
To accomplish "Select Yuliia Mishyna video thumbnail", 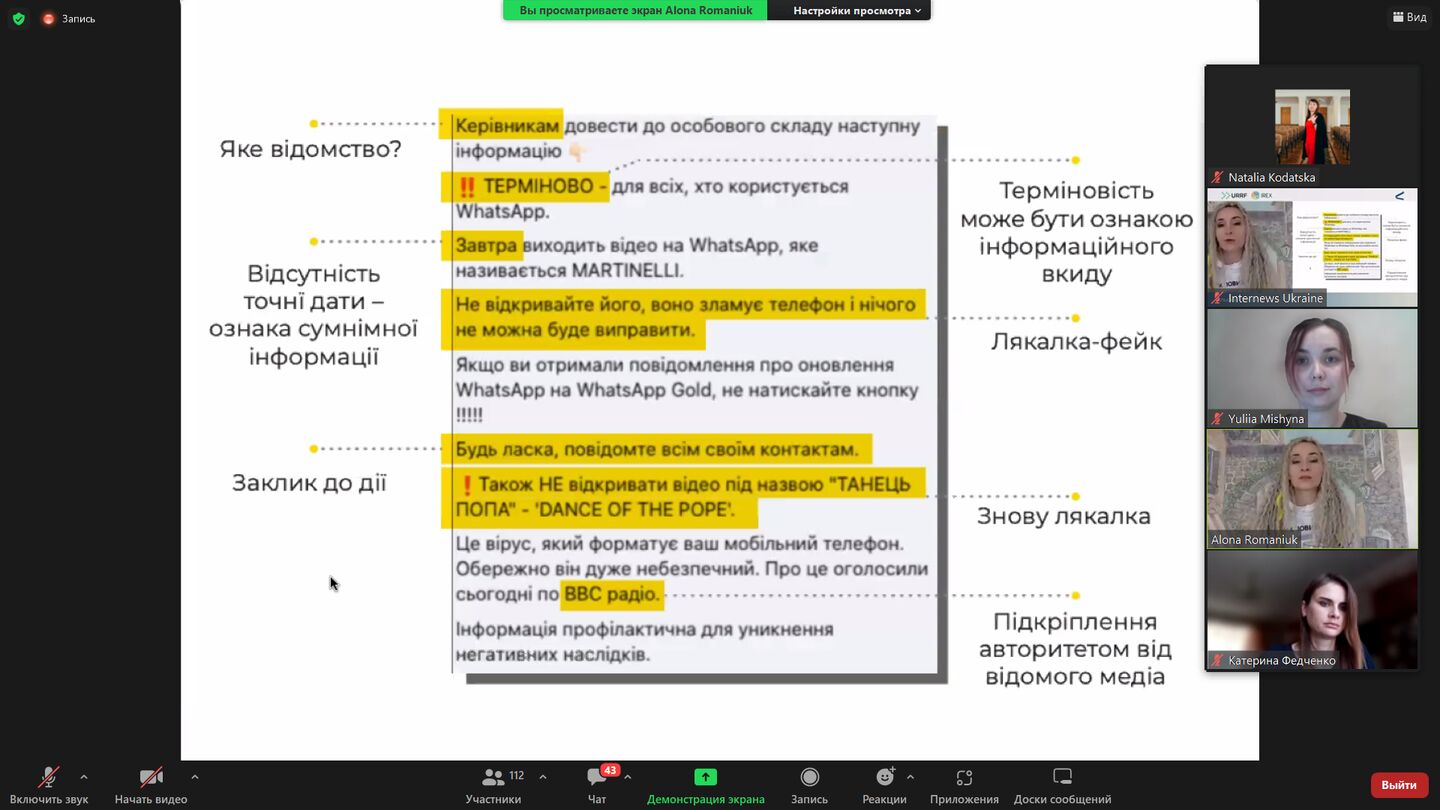I will point(1311,368).
